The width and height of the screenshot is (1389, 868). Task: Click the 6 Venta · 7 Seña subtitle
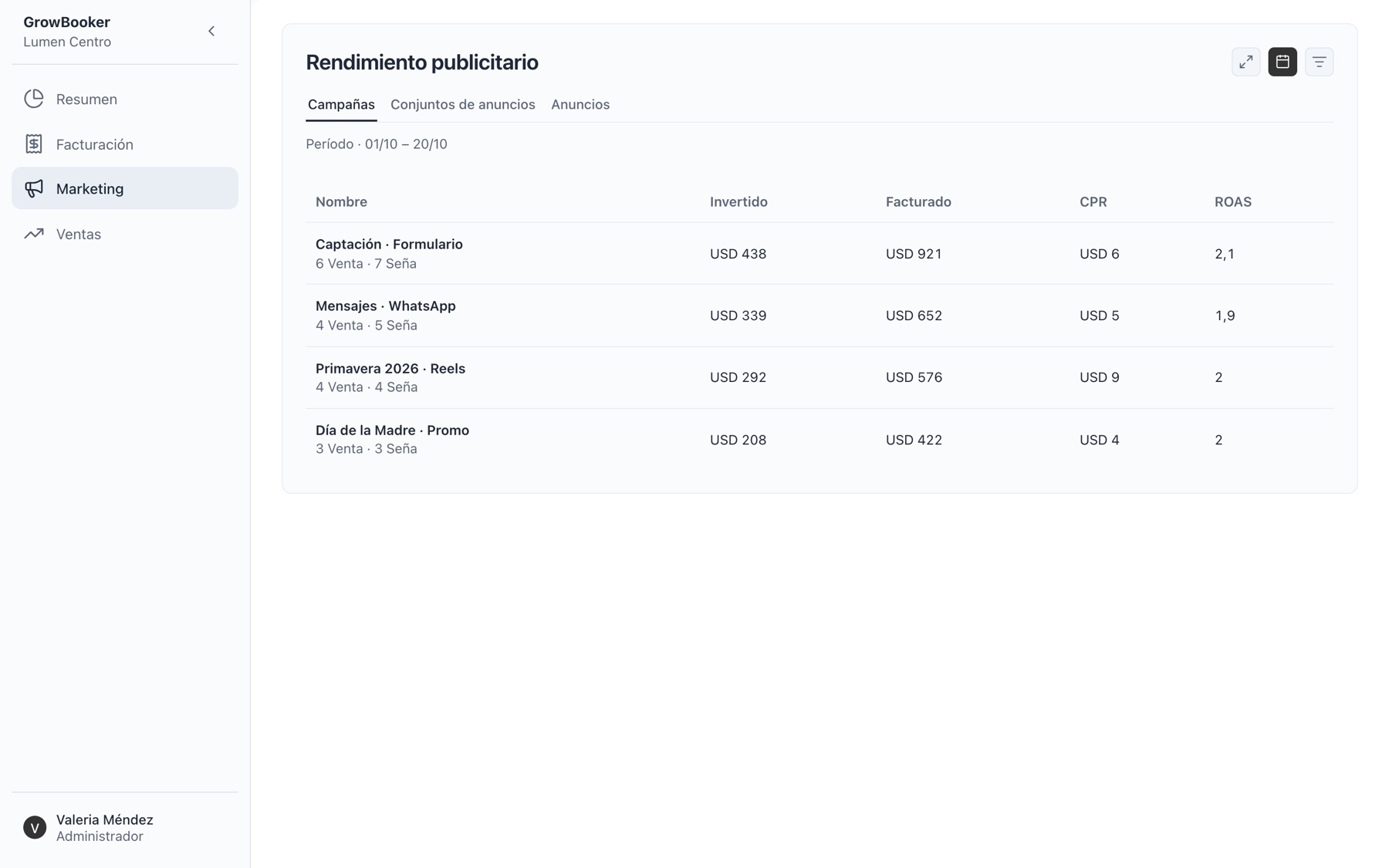point(366,264)
